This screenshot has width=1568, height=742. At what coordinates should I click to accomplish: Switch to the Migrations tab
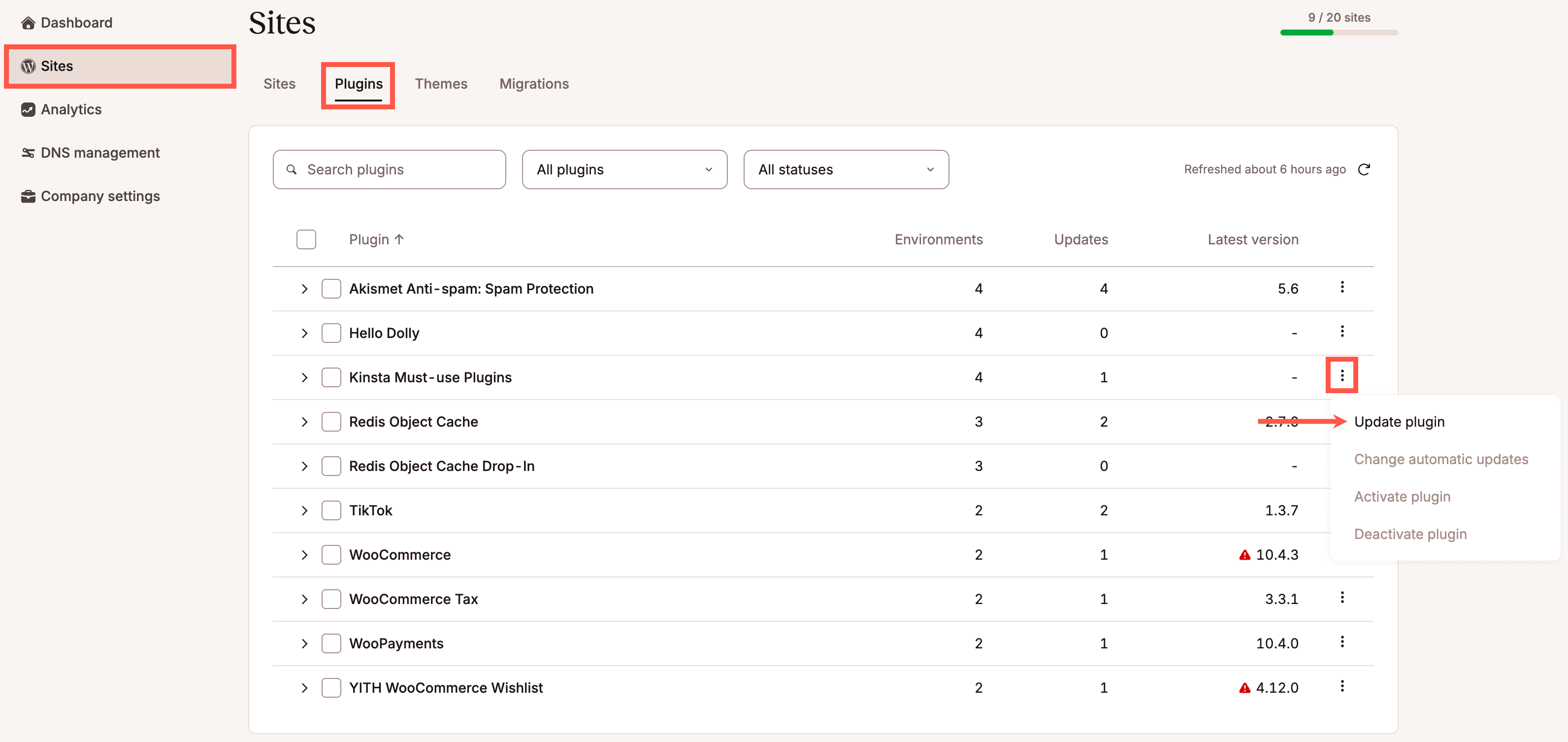(534, 83)
